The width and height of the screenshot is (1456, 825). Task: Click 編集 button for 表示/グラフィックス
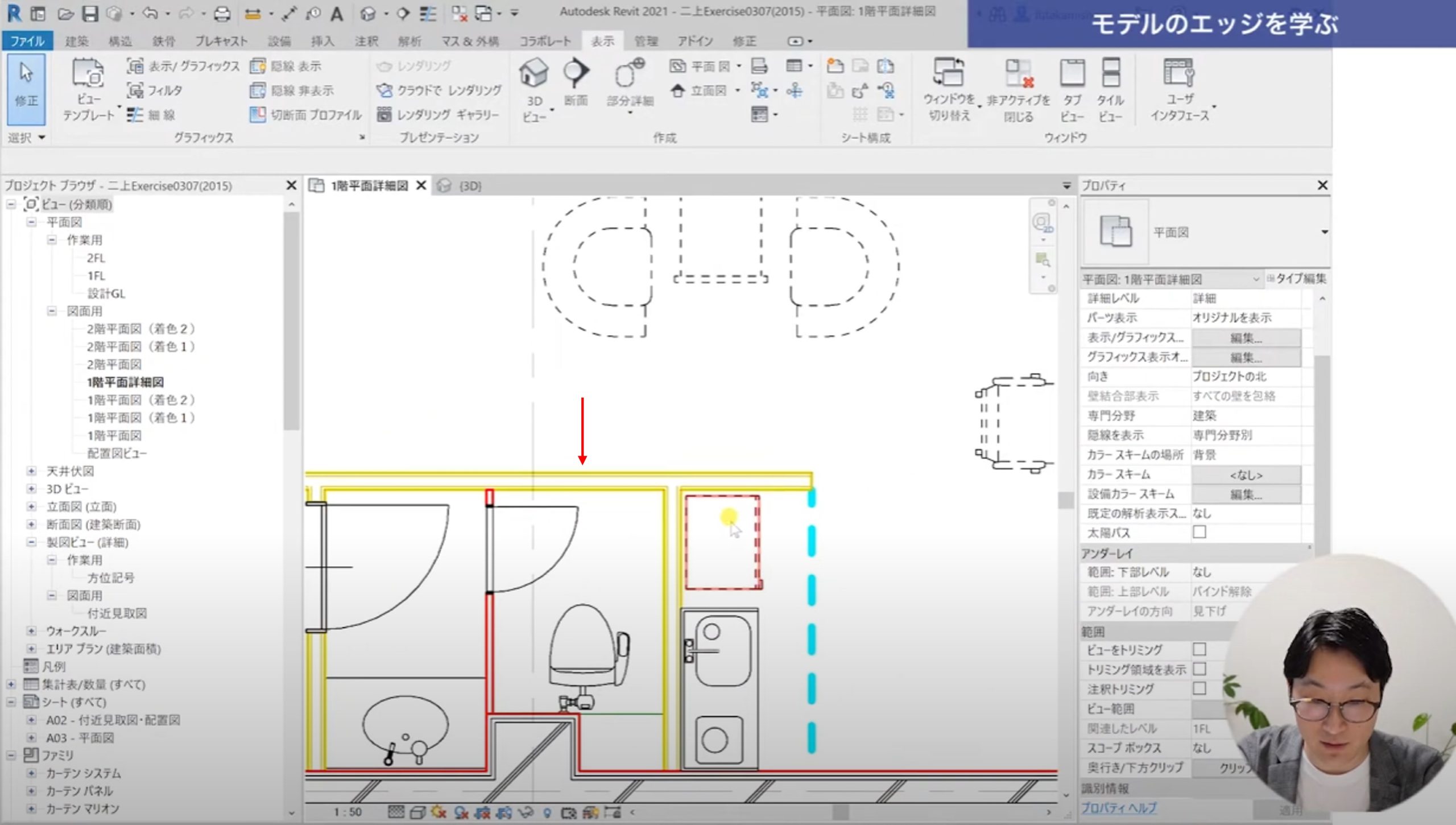tap(1246, 338)
